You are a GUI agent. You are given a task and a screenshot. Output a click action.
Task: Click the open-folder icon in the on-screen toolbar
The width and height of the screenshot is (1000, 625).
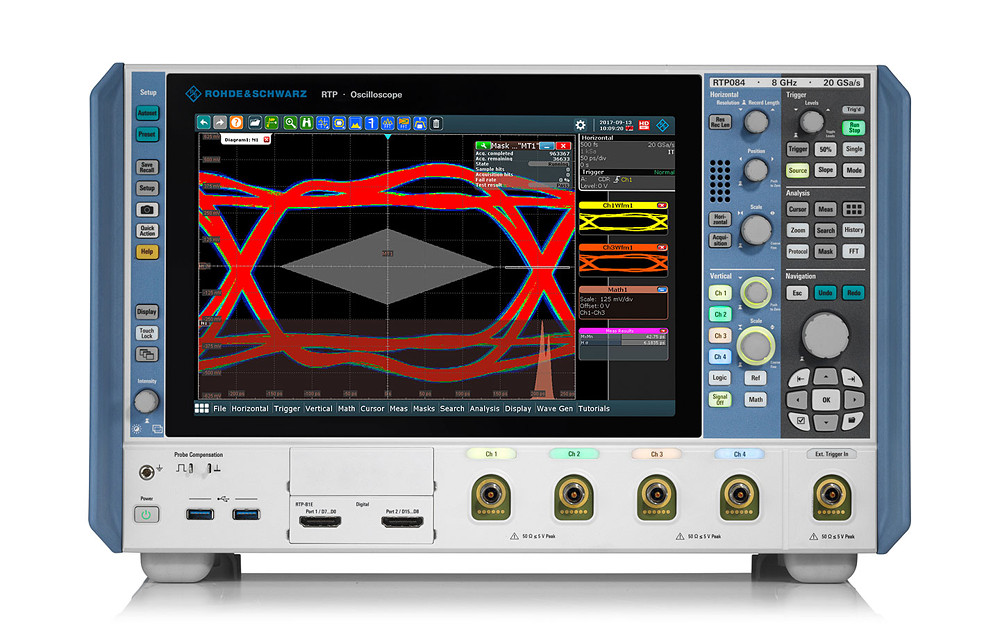pyautogui.click(x=255, y=123)
